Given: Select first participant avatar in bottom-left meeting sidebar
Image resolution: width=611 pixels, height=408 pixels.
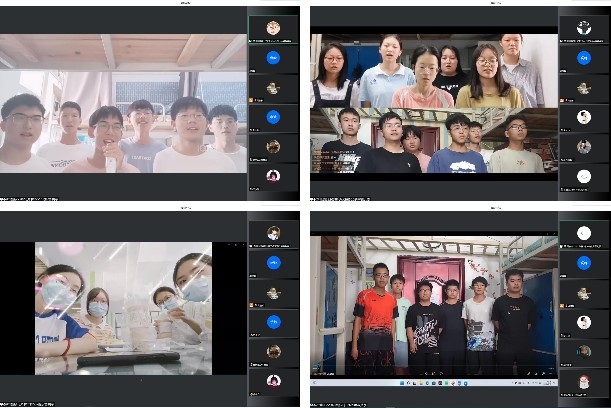Looking at the screenshot, I should pos(273,232).
